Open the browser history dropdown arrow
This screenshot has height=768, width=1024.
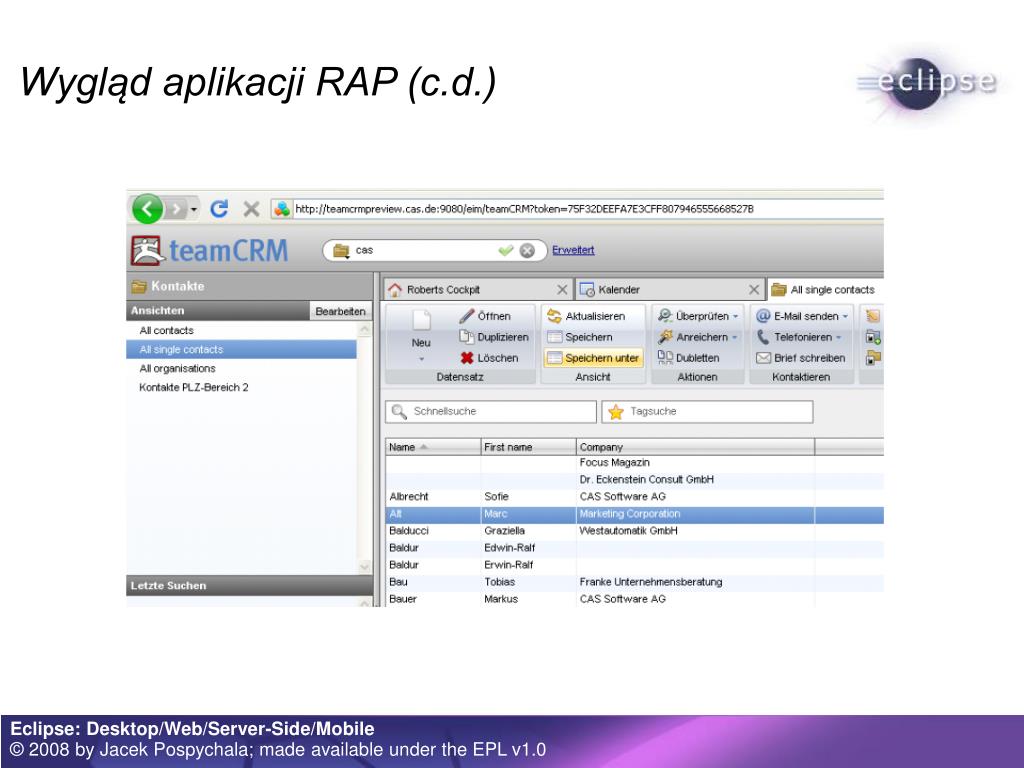click(194, 210)
